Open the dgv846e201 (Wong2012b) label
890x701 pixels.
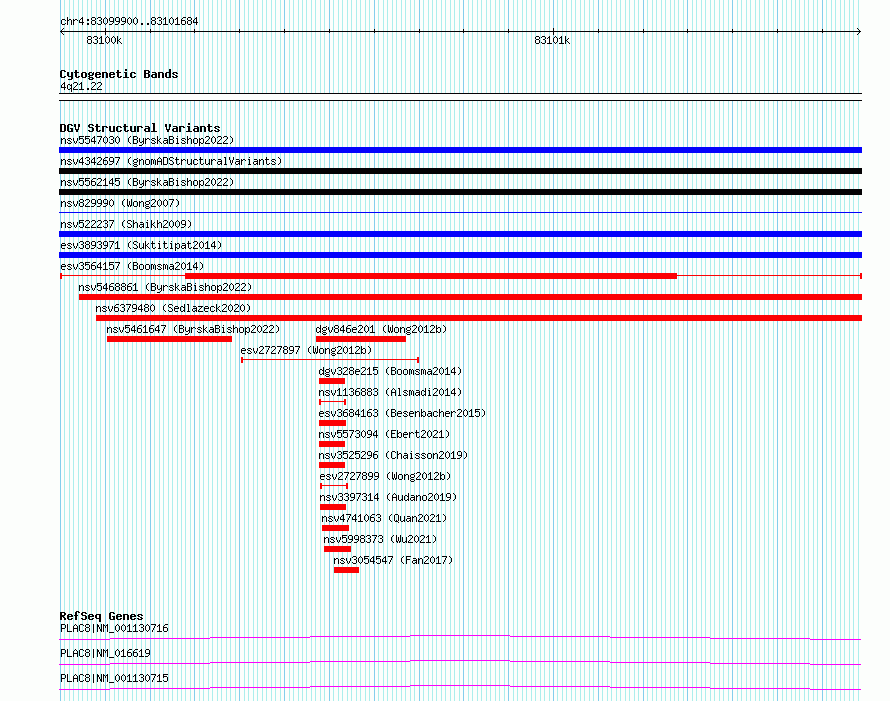click(381, 329)
